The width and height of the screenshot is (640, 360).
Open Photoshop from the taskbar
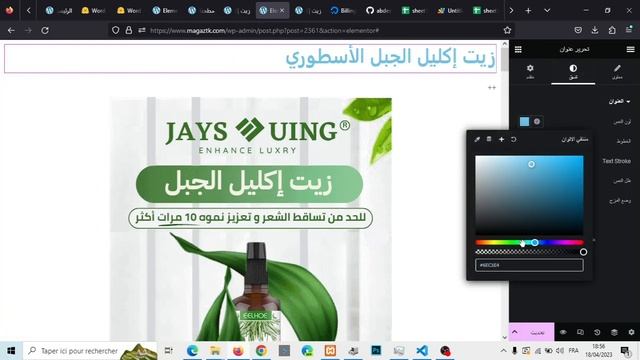tap(376, 351)
